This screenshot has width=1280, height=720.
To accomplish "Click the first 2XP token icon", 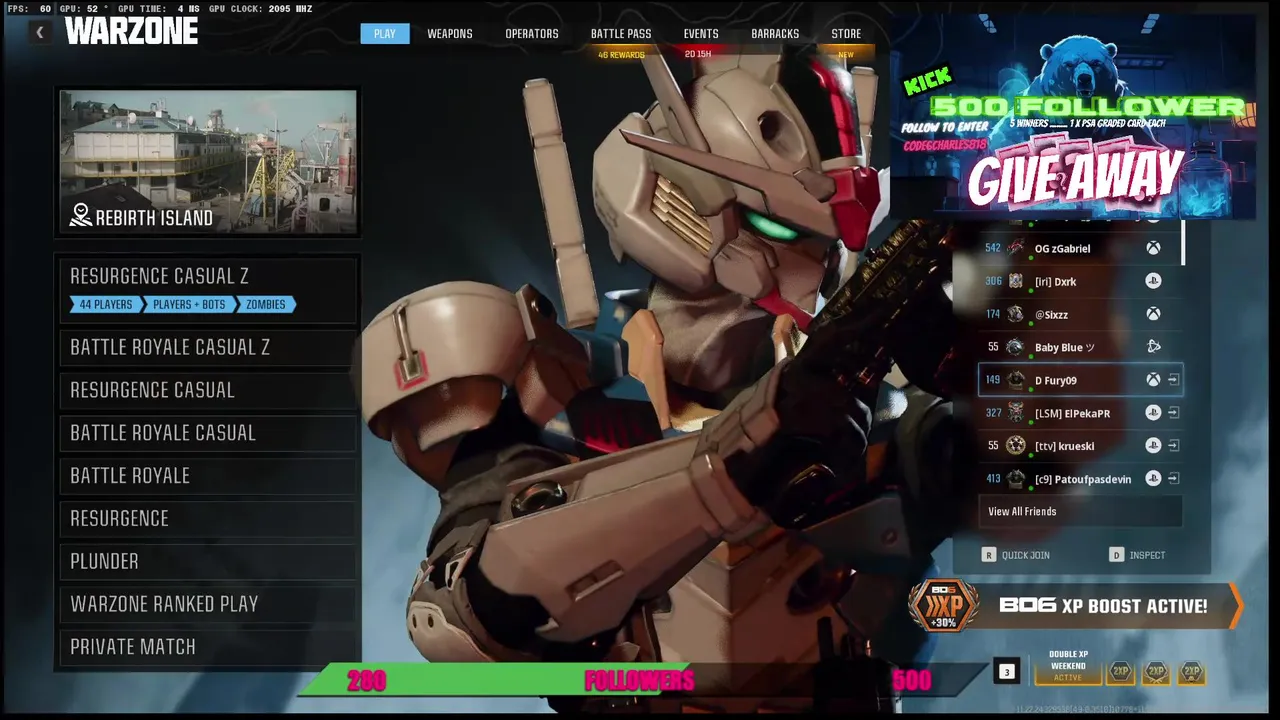I will click(x=1121, y=673).
